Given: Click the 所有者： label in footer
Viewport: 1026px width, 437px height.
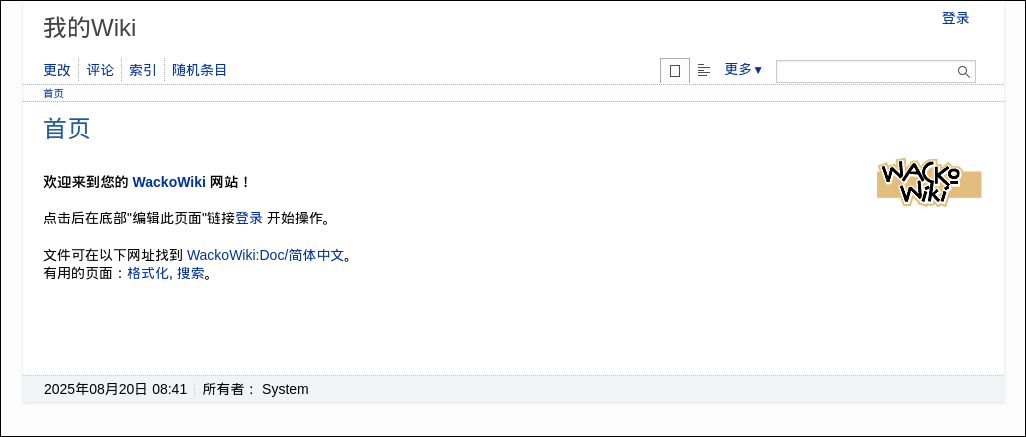Looking at the screenshot, I should (x=229, y=389).
